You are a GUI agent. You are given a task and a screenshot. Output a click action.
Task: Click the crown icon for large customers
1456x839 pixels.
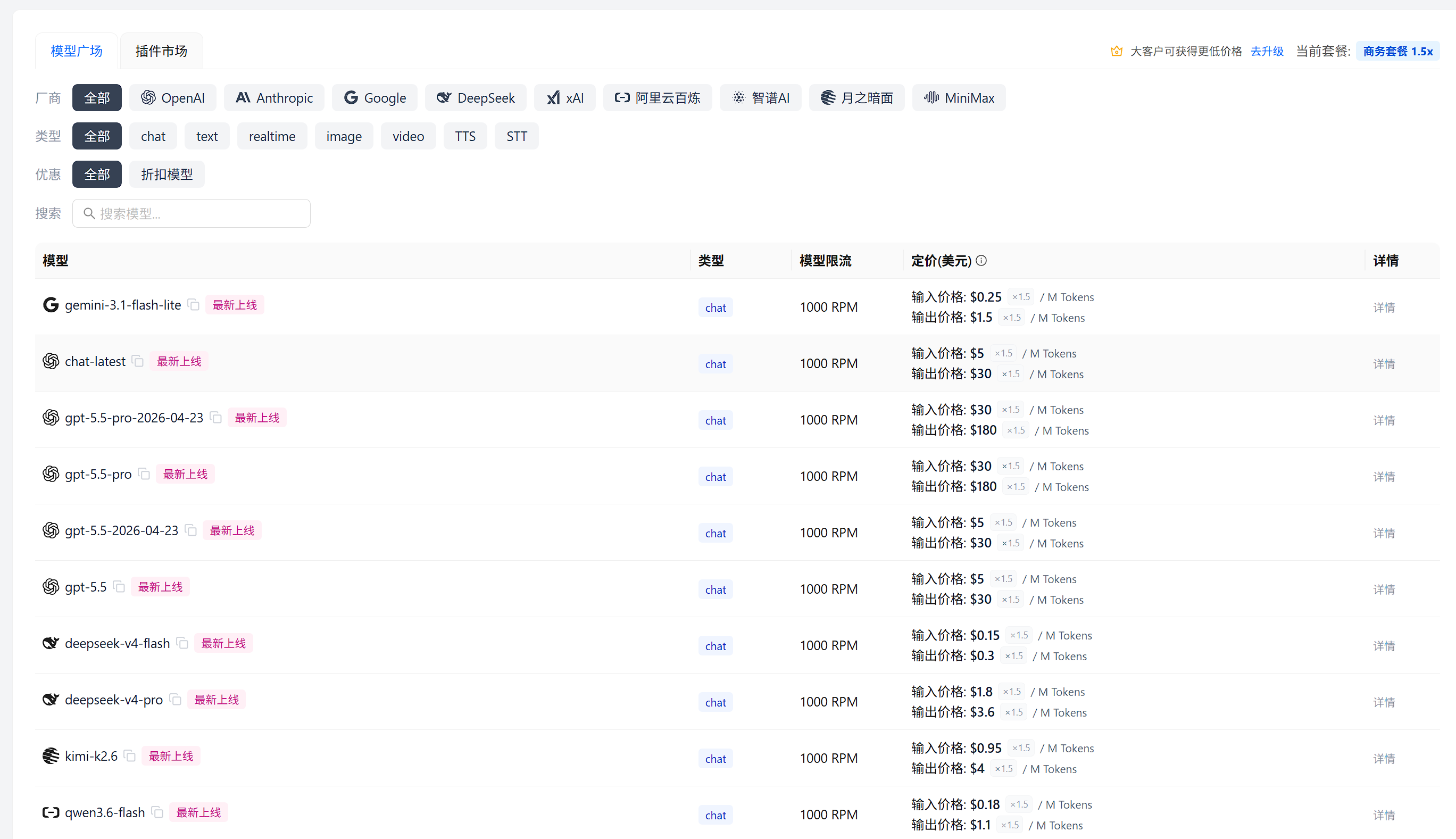[1116, 51]
